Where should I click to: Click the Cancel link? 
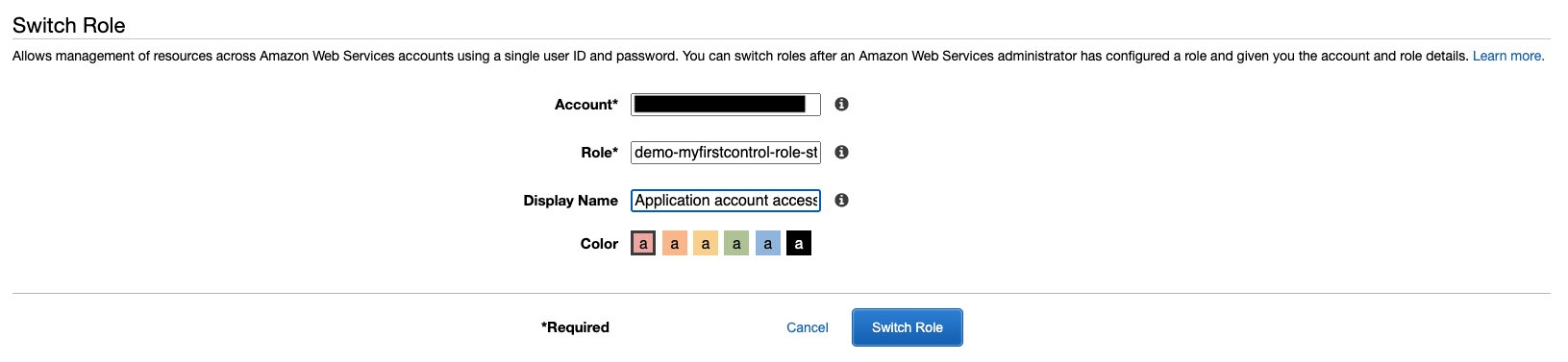(808, 327)
